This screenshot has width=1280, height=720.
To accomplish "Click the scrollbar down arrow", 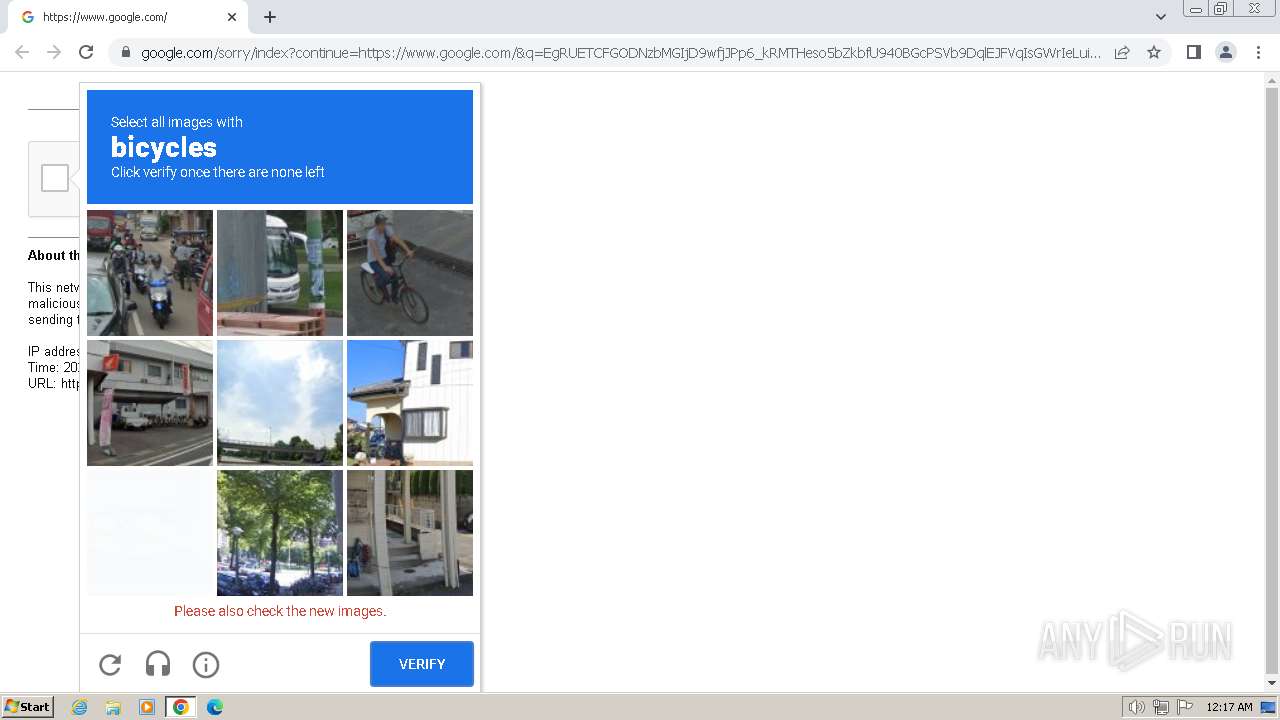I will 1272,684.
